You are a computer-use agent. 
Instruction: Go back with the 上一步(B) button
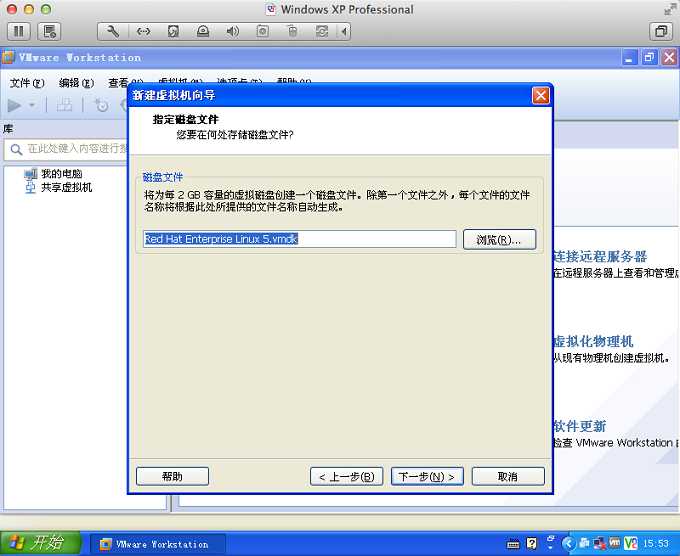pyautogui.click(x=347, y=476)
